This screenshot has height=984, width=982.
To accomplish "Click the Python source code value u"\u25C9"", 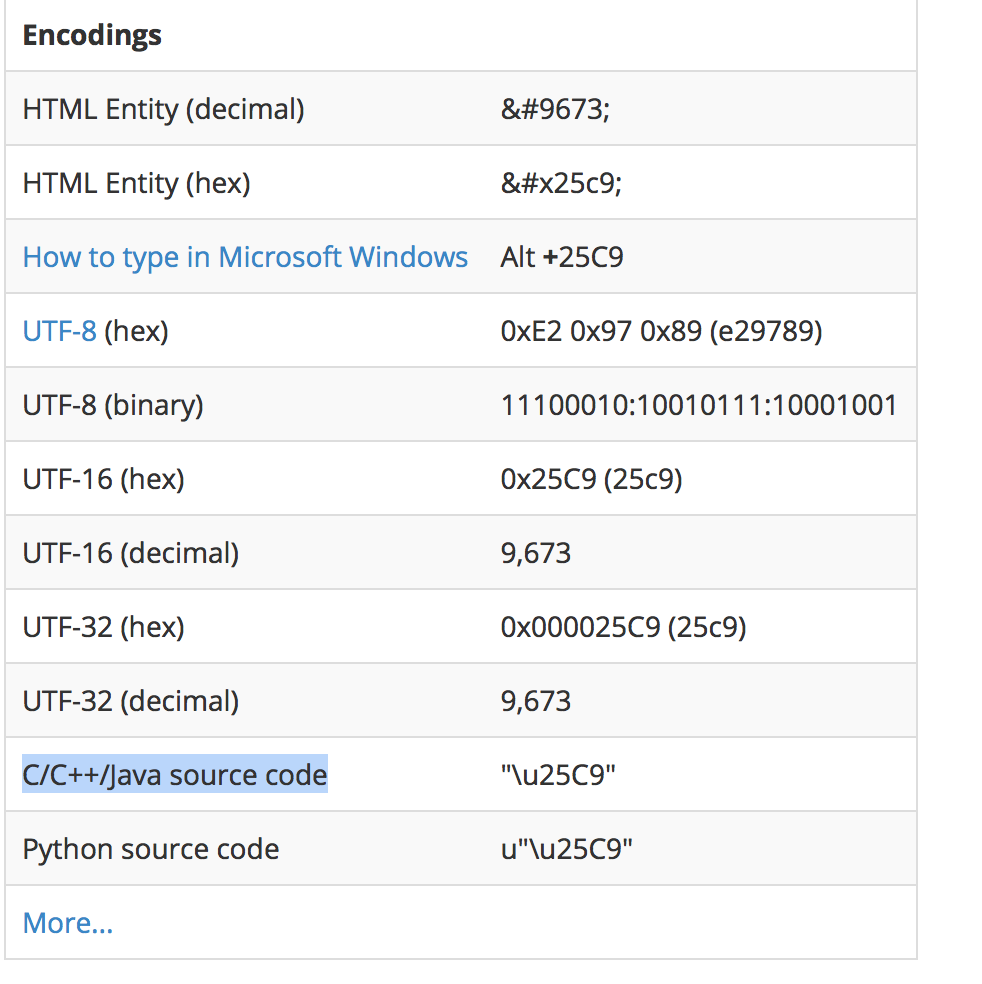I will [567, 849].
